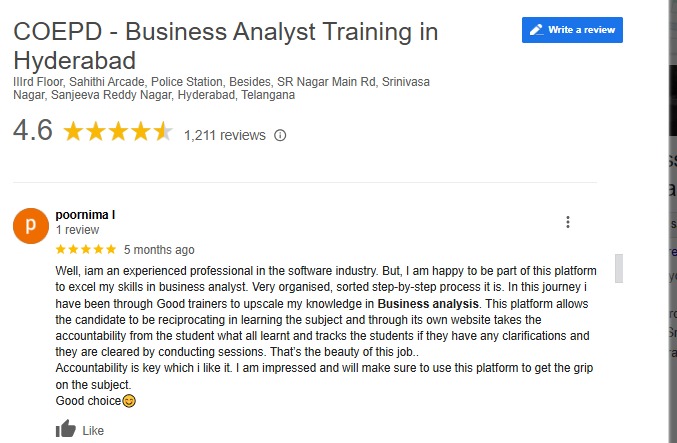Click the overall 4.6 star rating icons
677x443 pixels.
click(x=118, y=132)
